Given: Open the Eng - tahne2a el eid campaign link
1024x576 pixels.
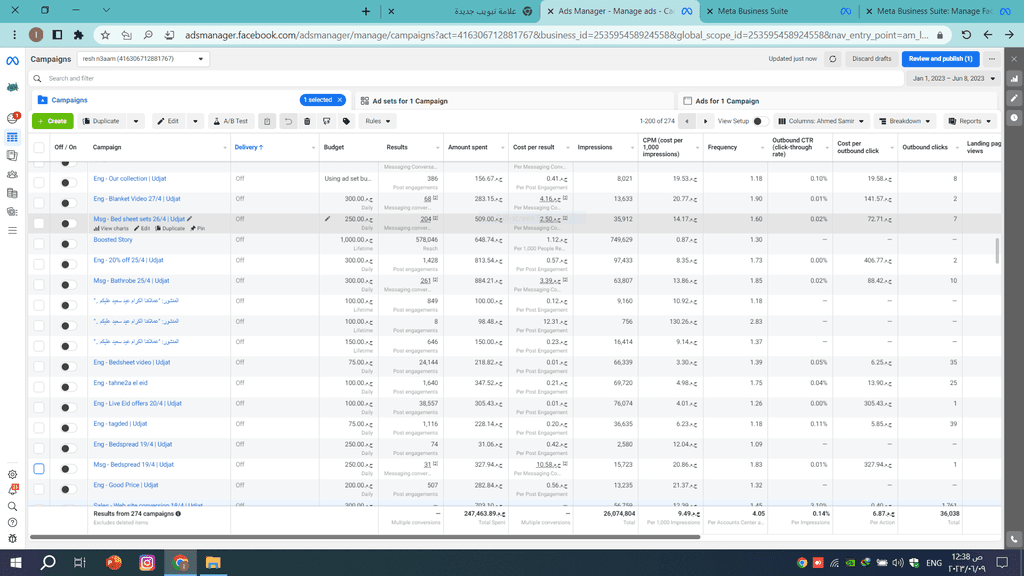Looking at the screenshot, I should pyautogui.click(x=120, y=383).
